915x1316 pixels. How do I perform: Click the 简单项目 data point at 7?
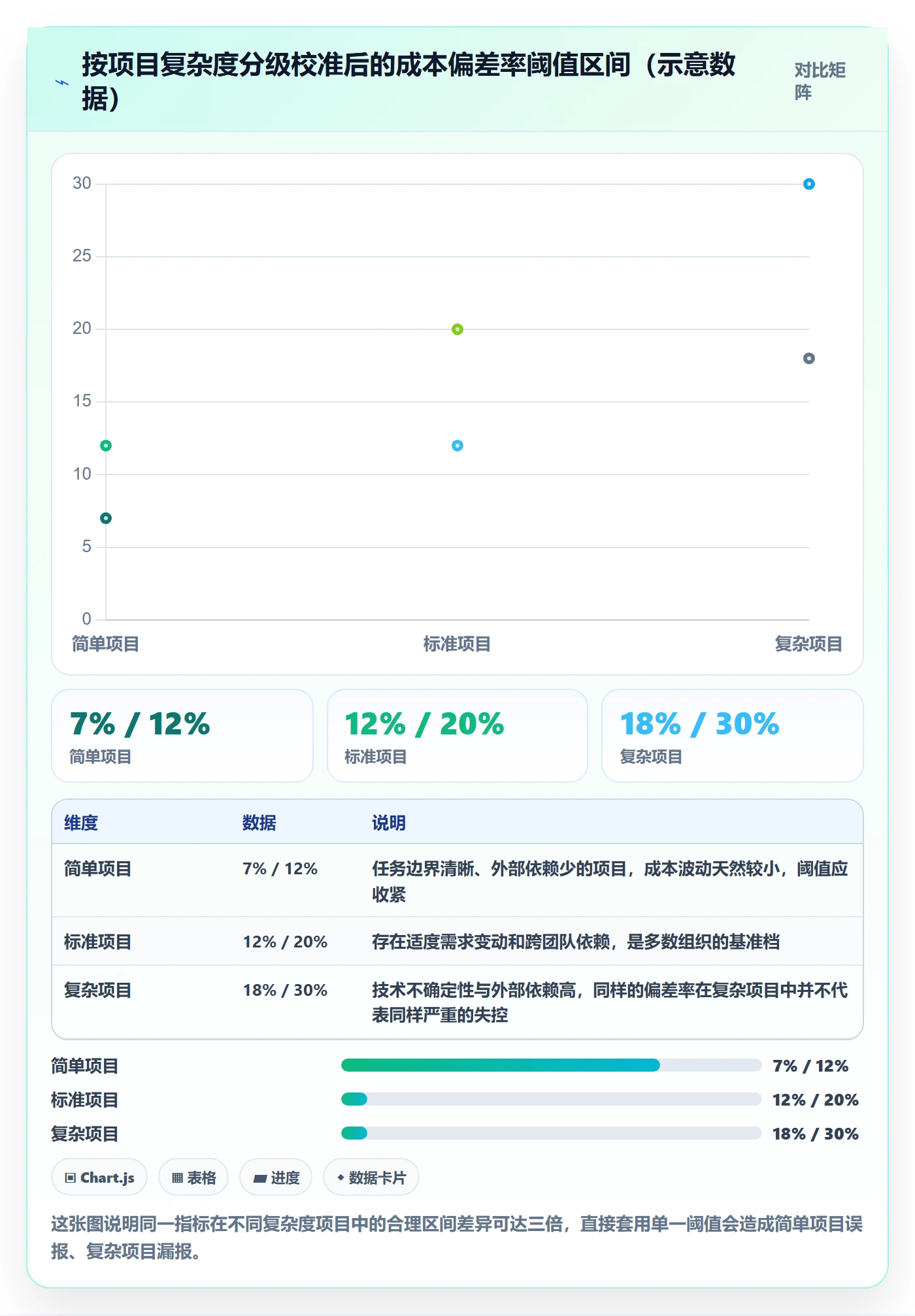(106, 518)
